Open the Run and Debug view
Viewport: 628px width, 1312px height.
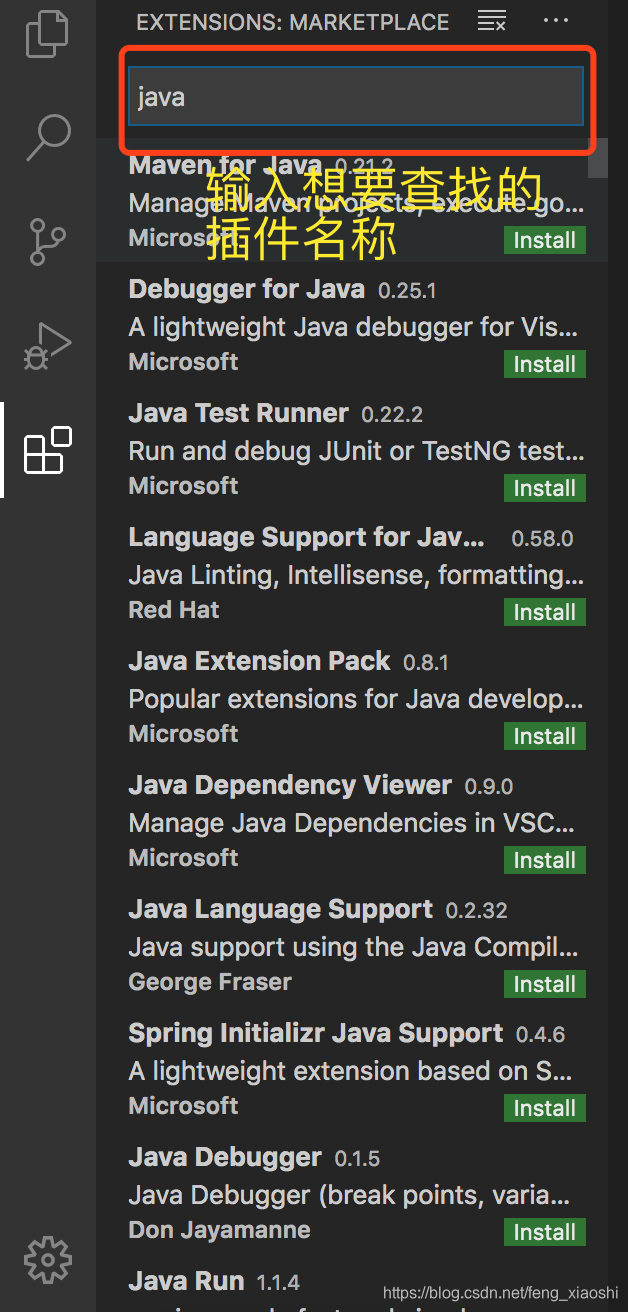[x=47, y=345]
